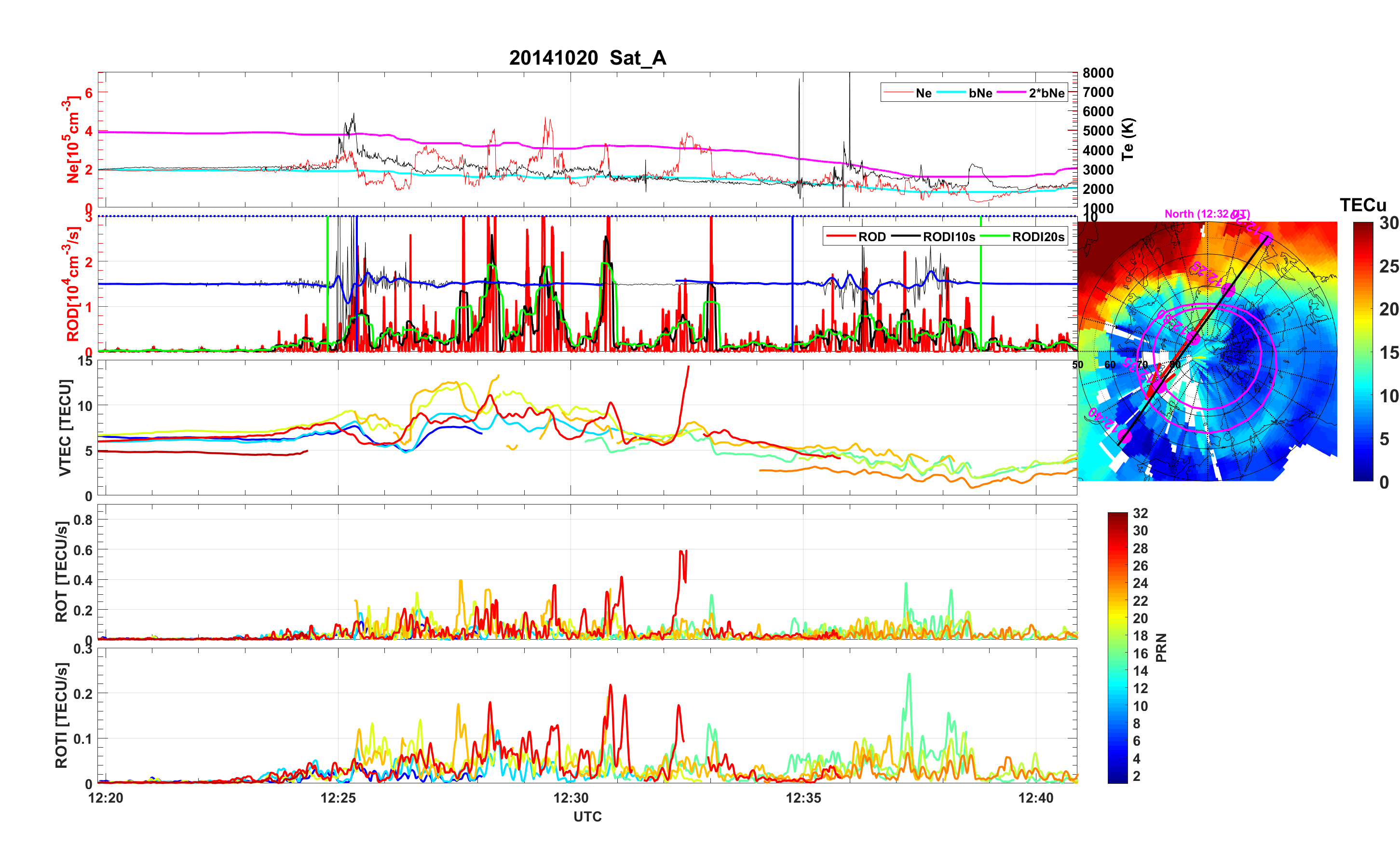This screenshot has height=847, width=1400.
Task: Click the 12:30 tick on UTC axis
Action: 571,798
